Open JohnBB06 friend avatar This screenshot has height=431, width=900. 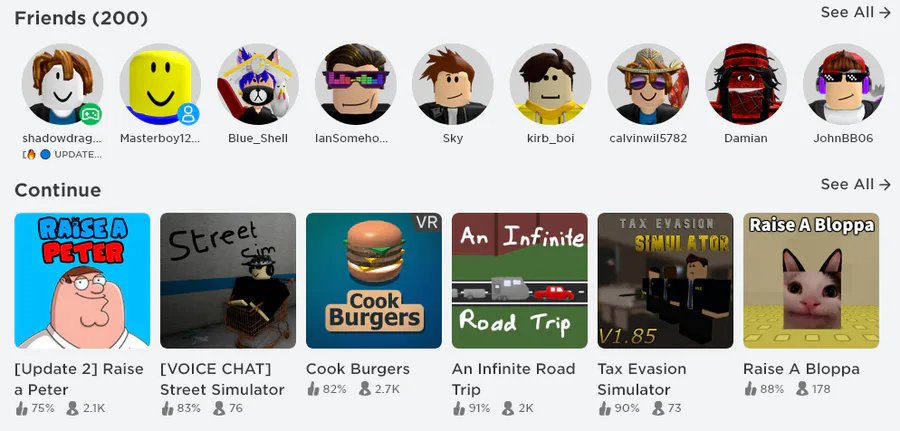point(843,84)
